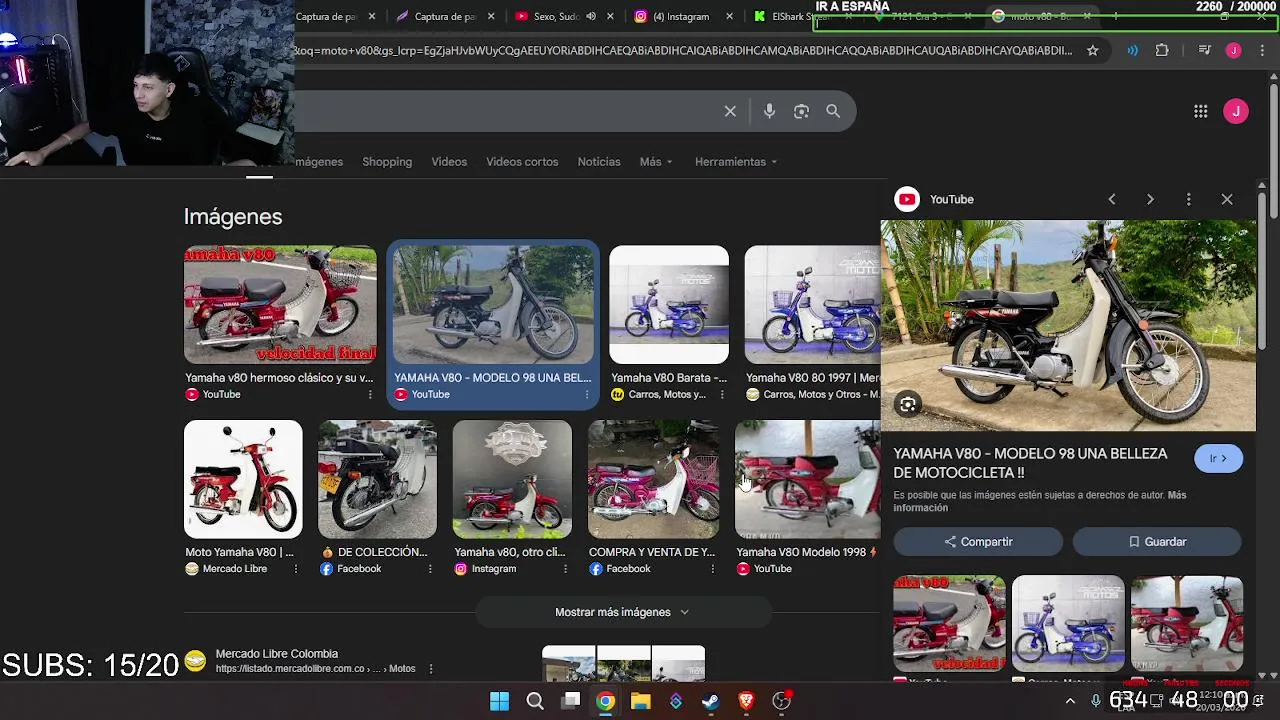
Task: Open 'Yamaha v80, otro cli...' Instagram thumbnail
Action: click(512, 479)
